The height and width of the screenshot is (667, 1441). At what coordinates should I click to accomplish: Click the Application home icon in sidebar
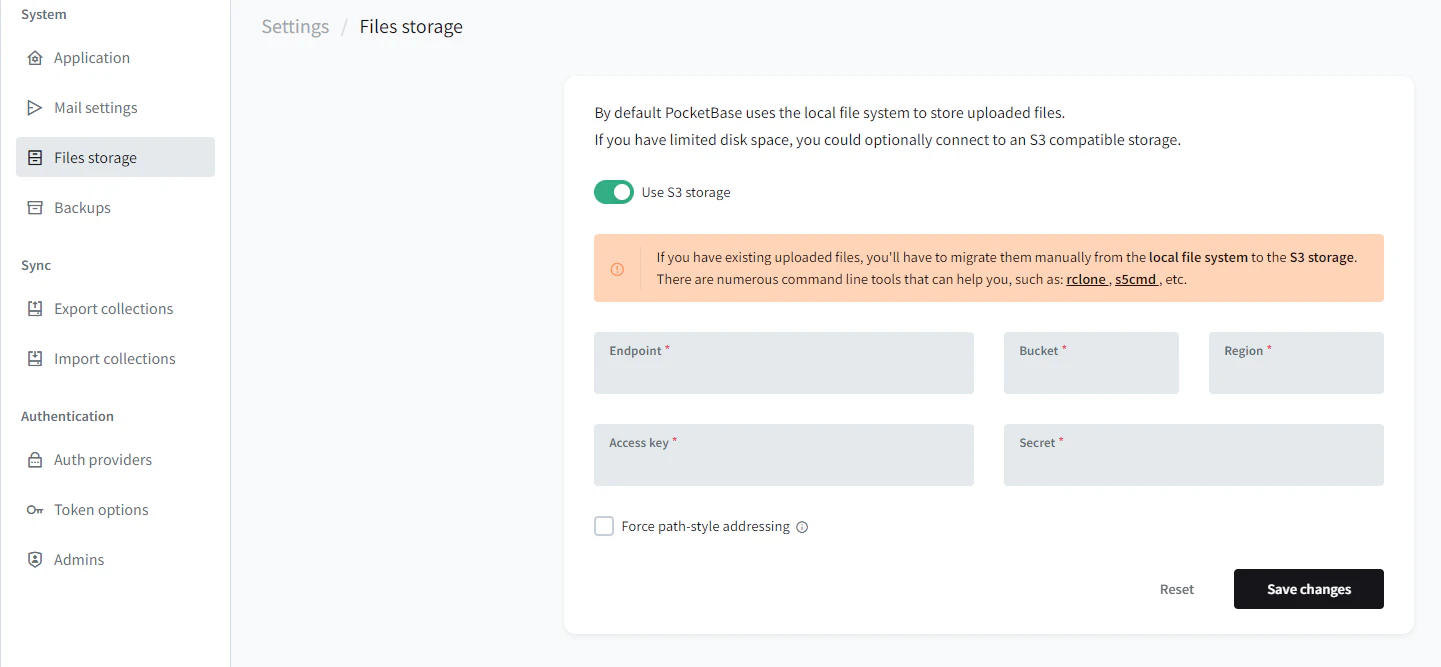[x=35, y=58]
